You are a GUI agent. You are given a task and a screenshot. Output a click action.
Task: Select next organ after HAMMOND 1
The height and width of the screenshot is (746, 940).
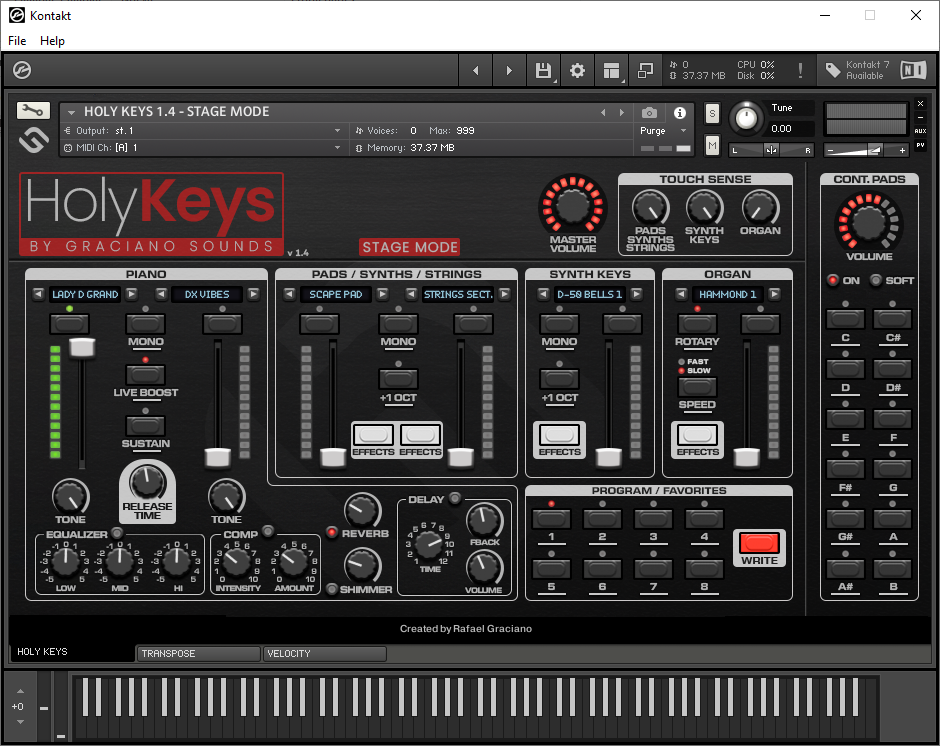[x=775, y=294]
